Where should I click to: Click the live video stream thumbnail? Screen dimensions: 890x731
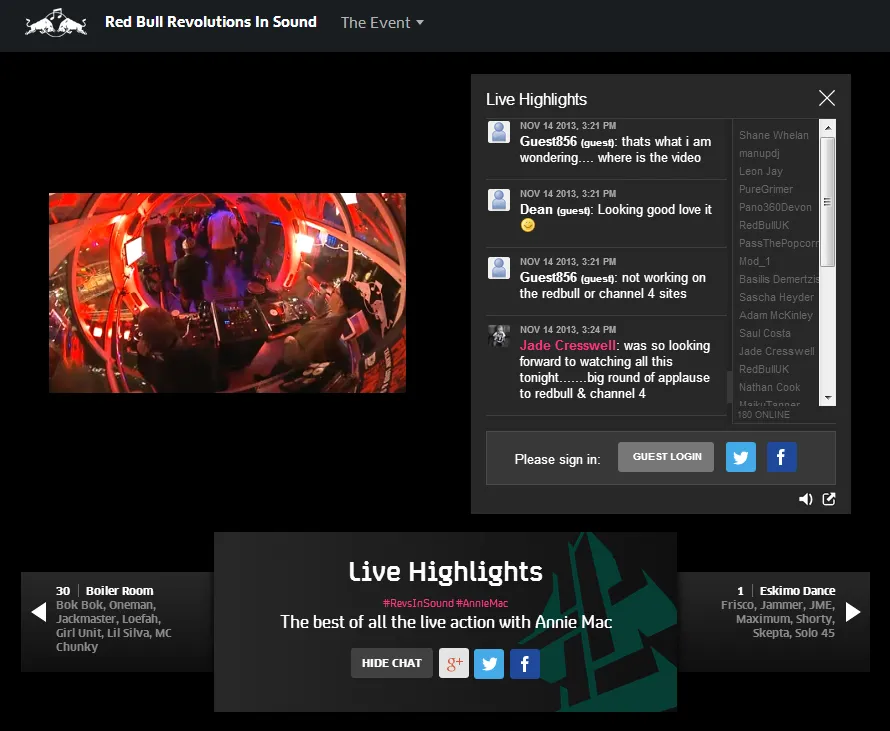(x=227, y=293)
